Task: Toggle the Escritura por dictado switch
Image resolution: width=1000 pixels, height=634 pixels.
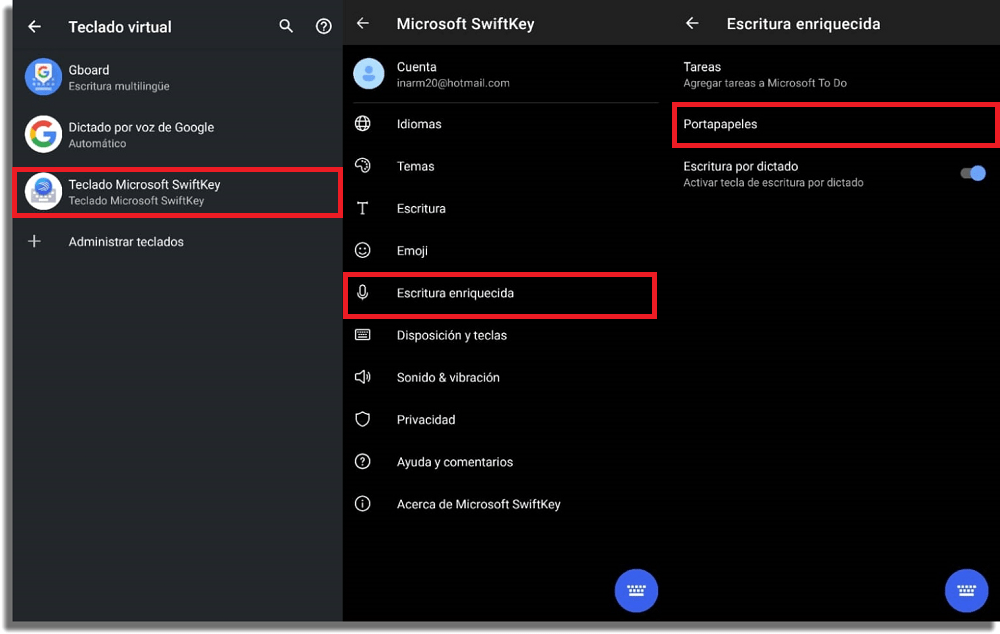Action: (x=973, y=173)
